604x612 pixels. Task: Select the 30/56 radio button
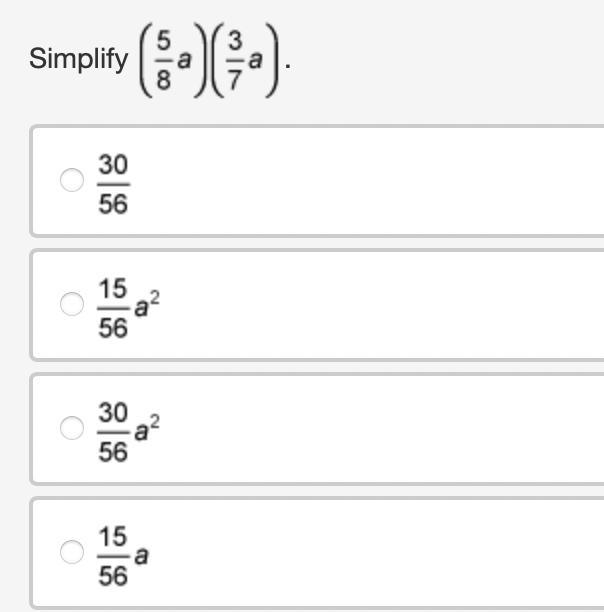72,181
